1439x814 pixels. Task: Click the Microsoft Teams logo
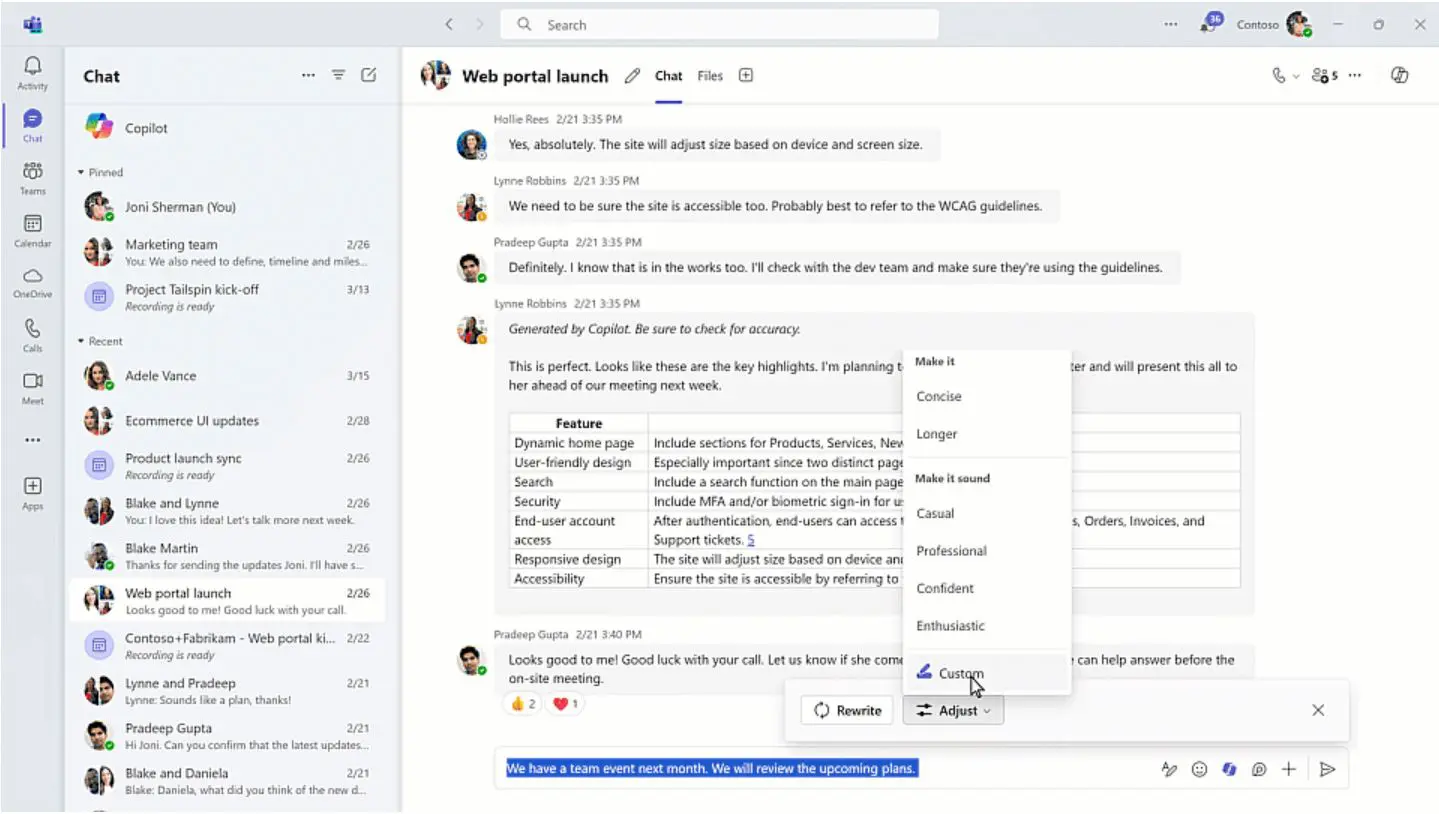coord(32,24)
